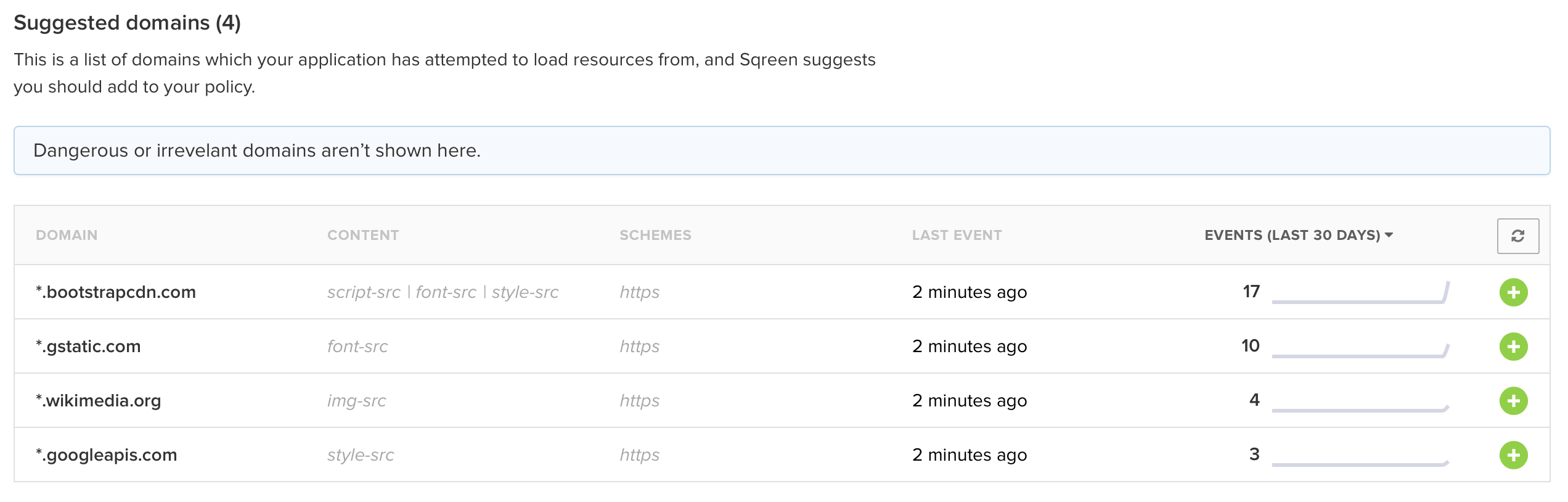
Task: Click the Schemes column header
Action: click(x=655, y=235)
